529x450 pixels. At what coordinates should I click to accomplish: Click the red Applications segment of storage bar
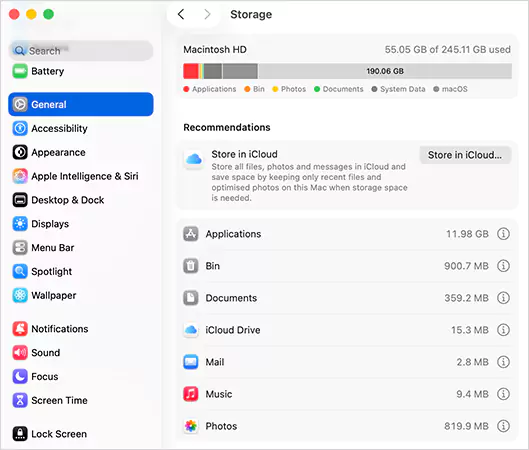pyautogui.click(x=191, y=71)
